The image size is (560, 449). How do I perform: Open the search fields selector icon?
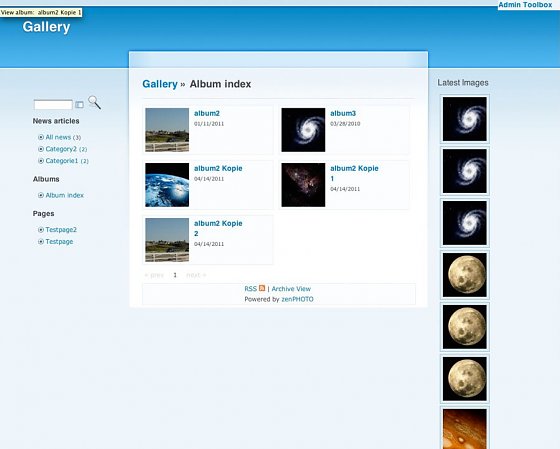click(x=79, y=105)
